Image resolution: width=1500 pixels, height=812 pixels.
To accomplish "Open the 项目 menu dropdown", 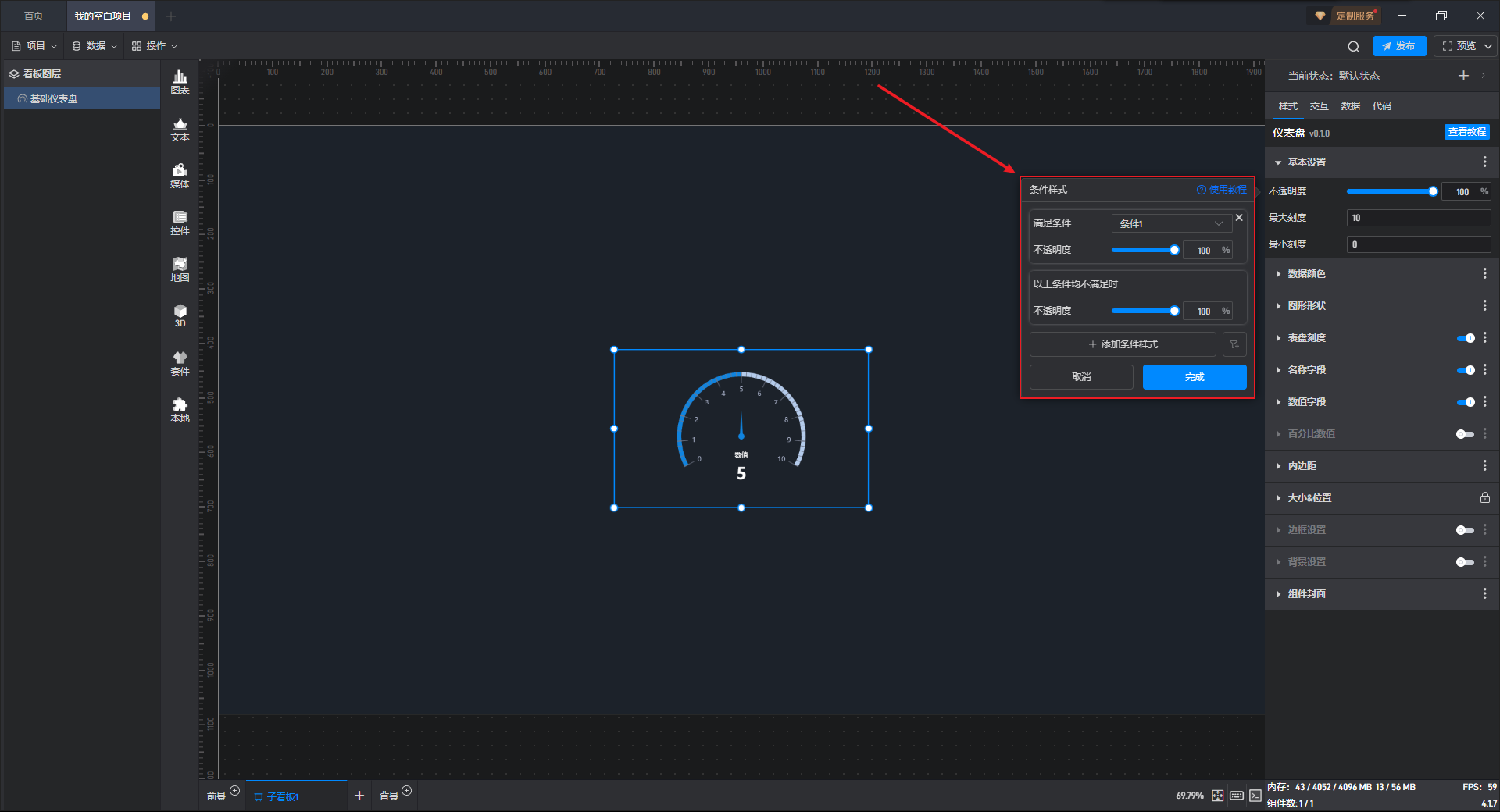I will [35, 46].
